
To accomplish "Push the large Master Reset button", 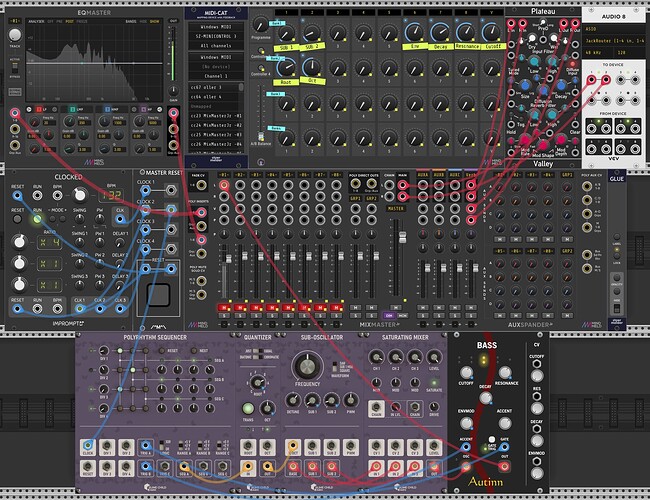I will [158, 295].
